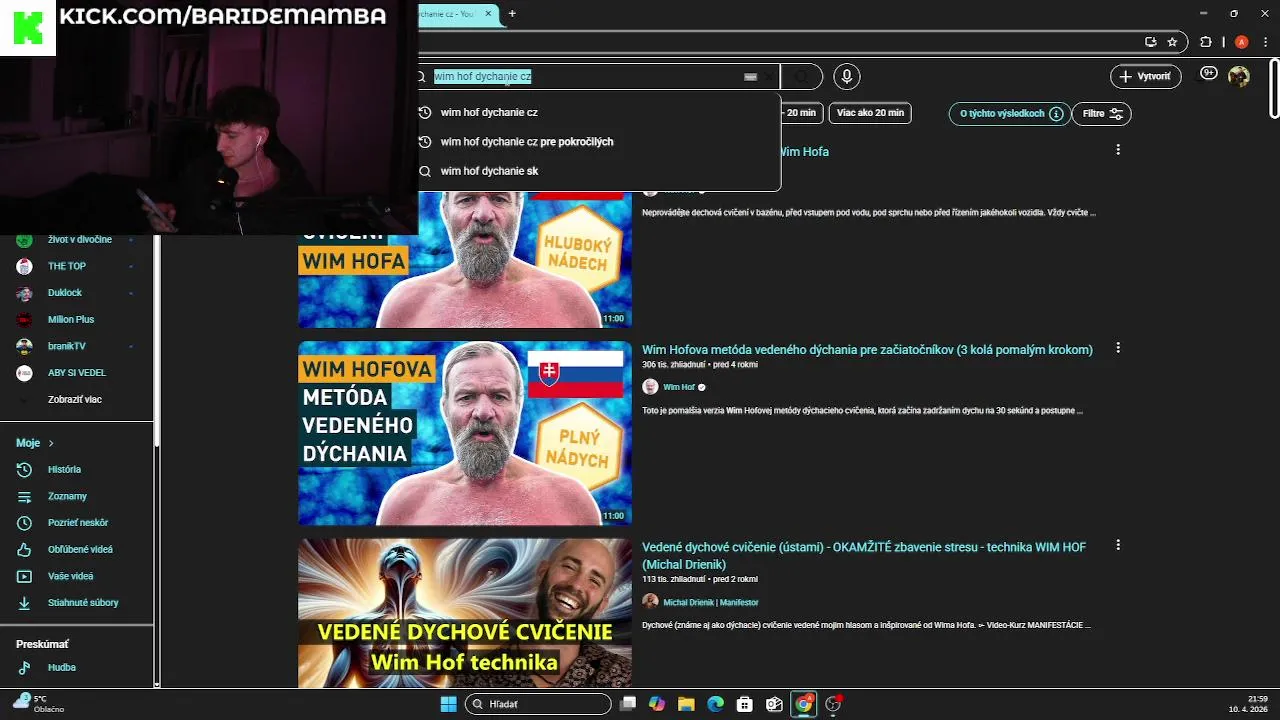1280x720 pixels.
Task: Open the Wim Hof channel link
Action: [679, 387]
